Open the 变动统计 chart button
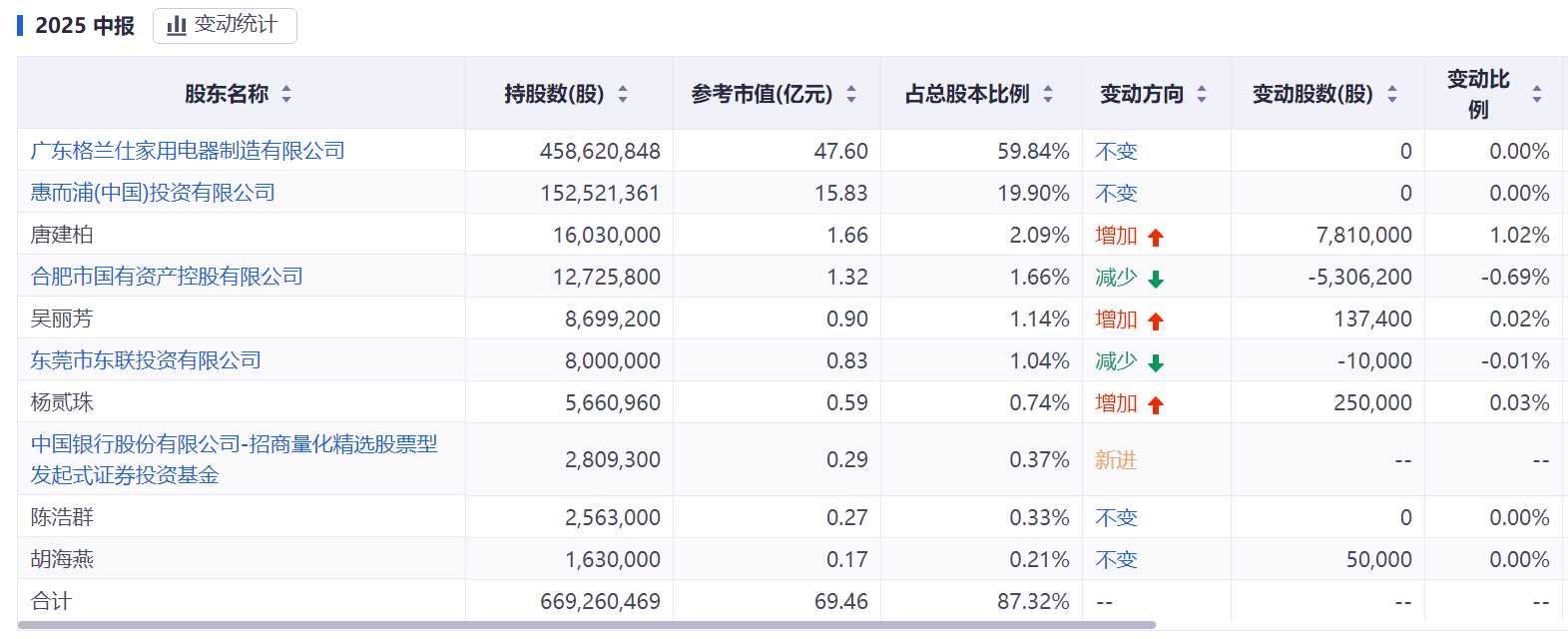The width and height of the screenshot is (1568, 639). (225, 25)
